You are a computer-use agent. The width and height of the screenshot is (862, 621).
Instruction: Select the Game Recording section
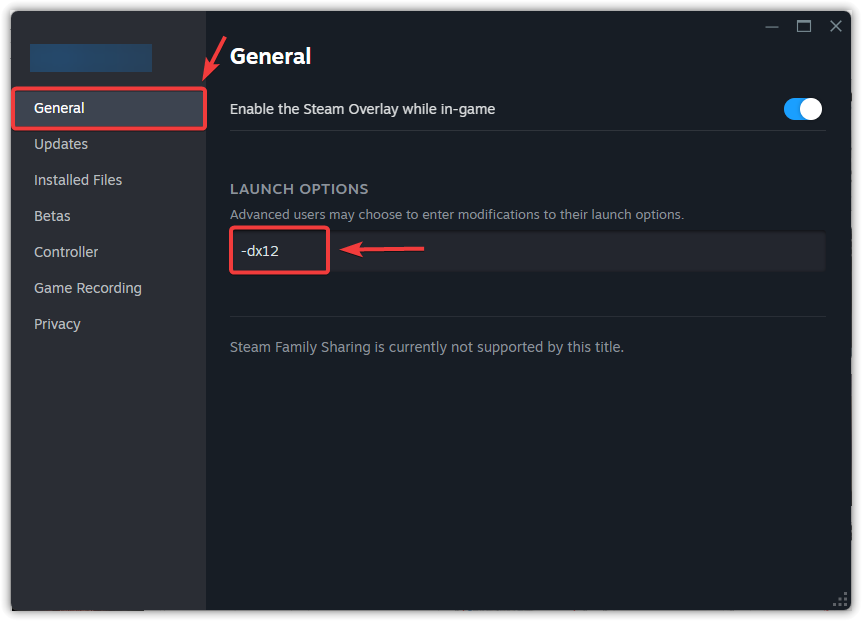(x=87, y=287)
